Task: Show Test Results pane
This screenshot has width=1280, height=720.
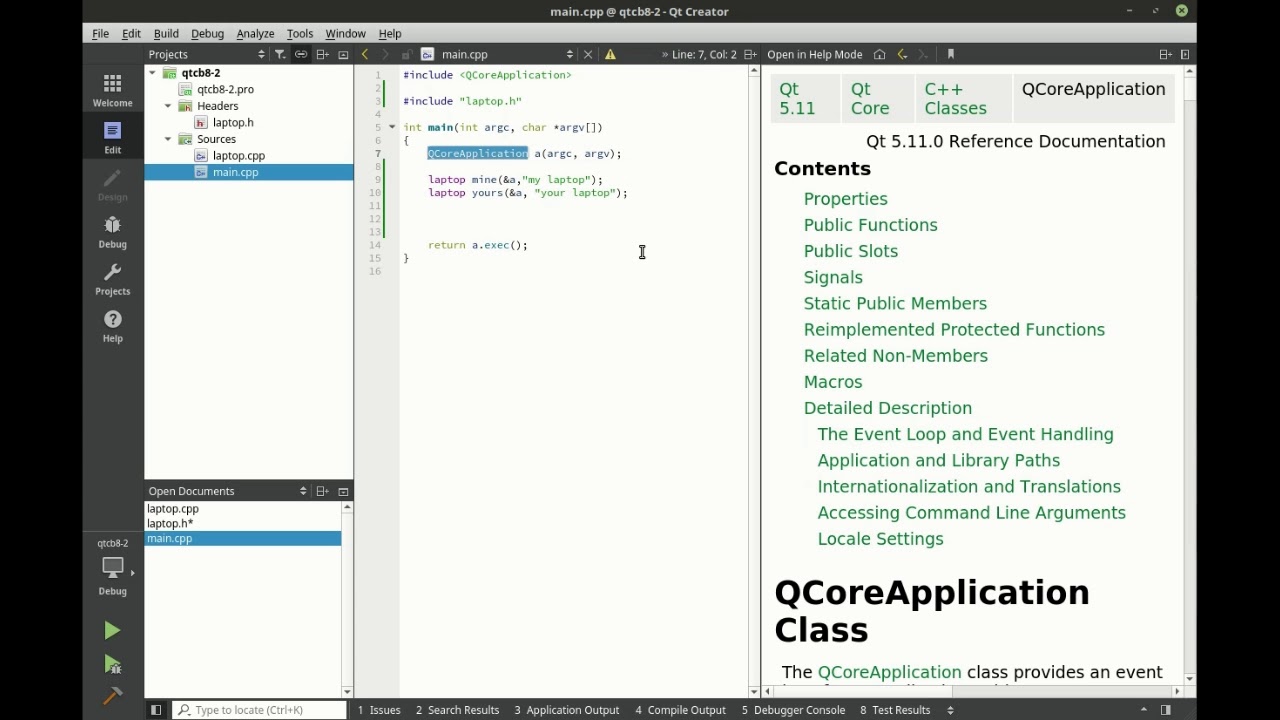Action: [895, 710]
